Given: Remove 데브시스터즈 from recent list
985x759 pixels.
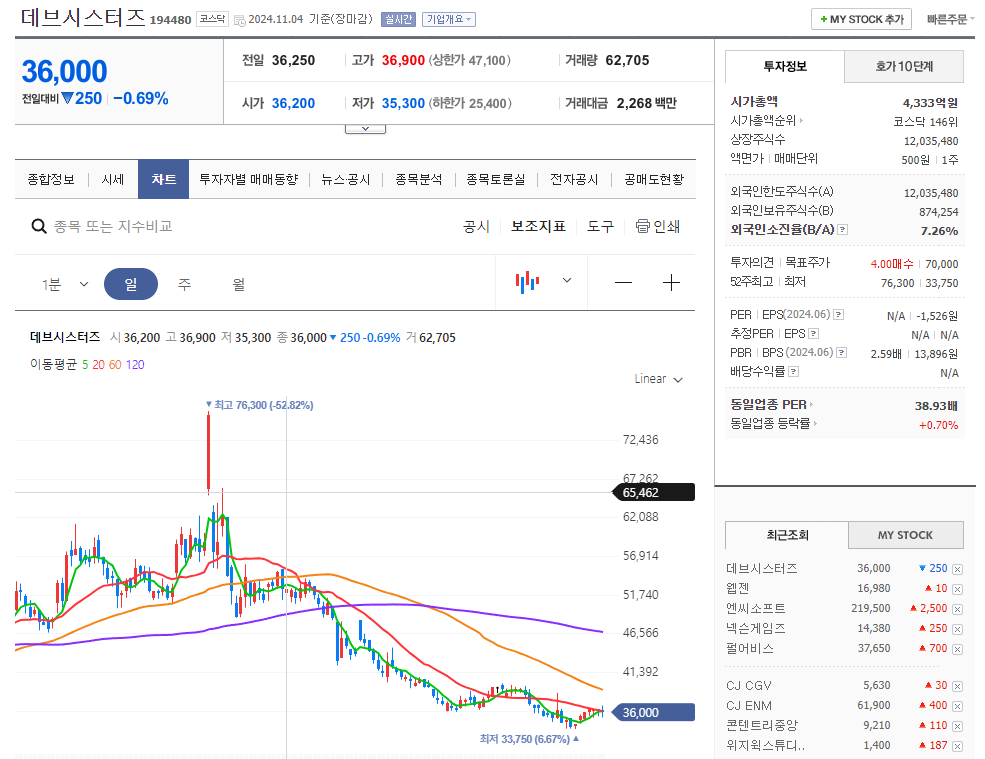Looking at the screenshot, I should coord(957,569).
